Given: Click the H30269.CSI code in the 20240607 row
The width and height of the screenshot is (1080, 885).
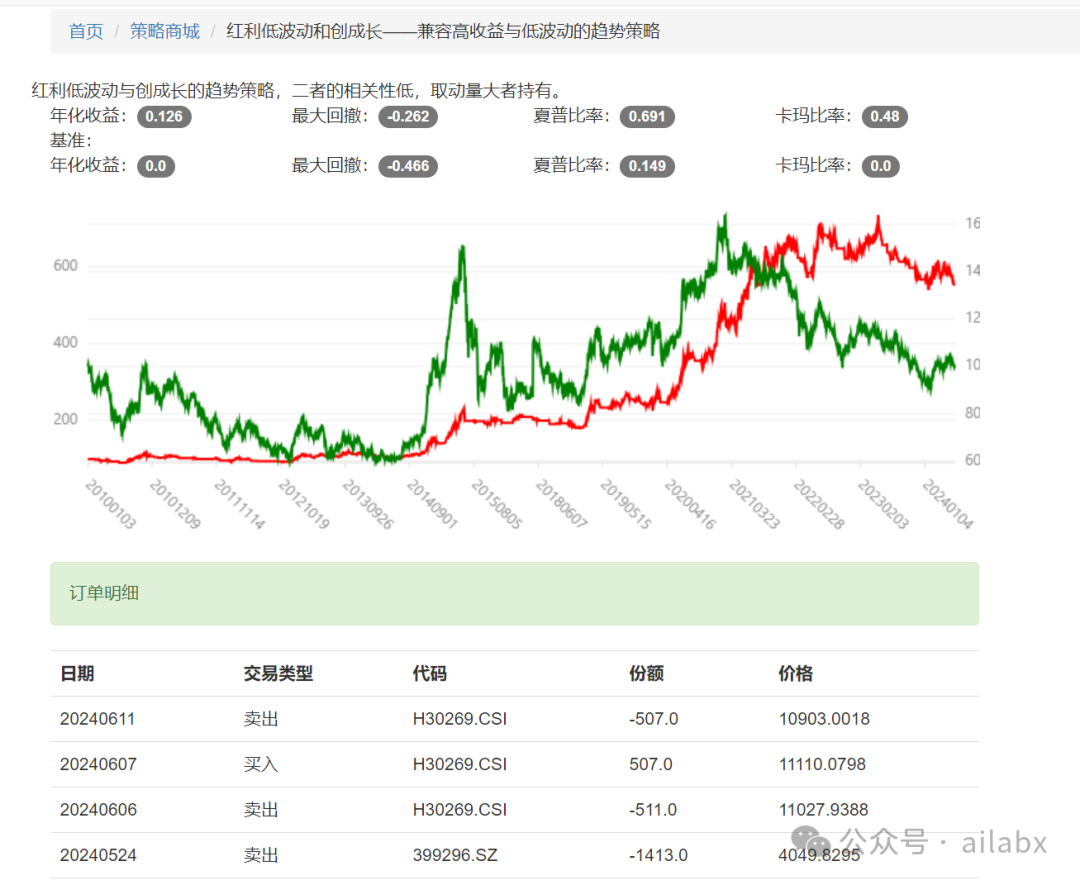Looking at the screenshot, I should 458,764.
